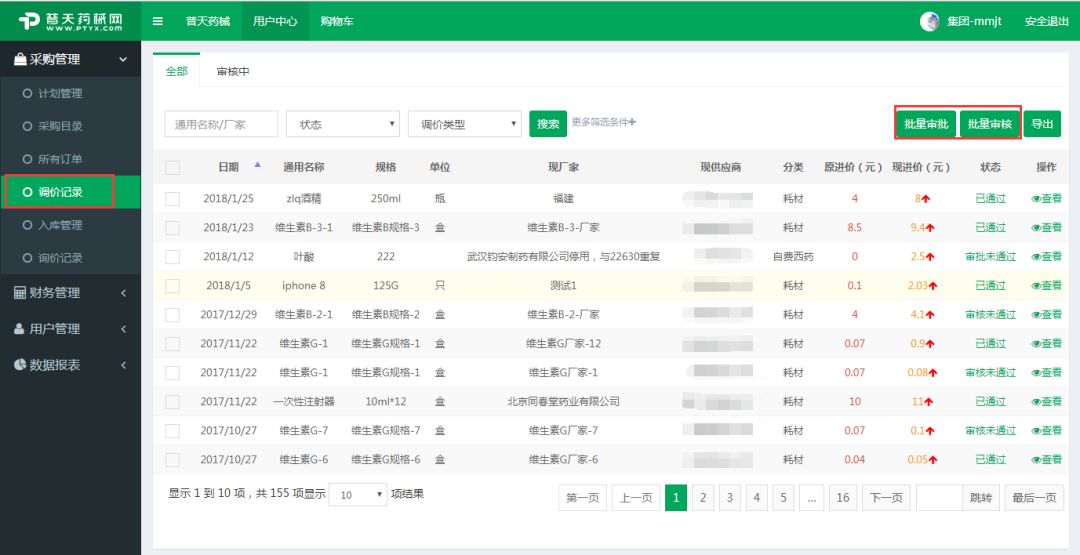
Task: Click the 导出 export button
Action: tap(1042, 124)
